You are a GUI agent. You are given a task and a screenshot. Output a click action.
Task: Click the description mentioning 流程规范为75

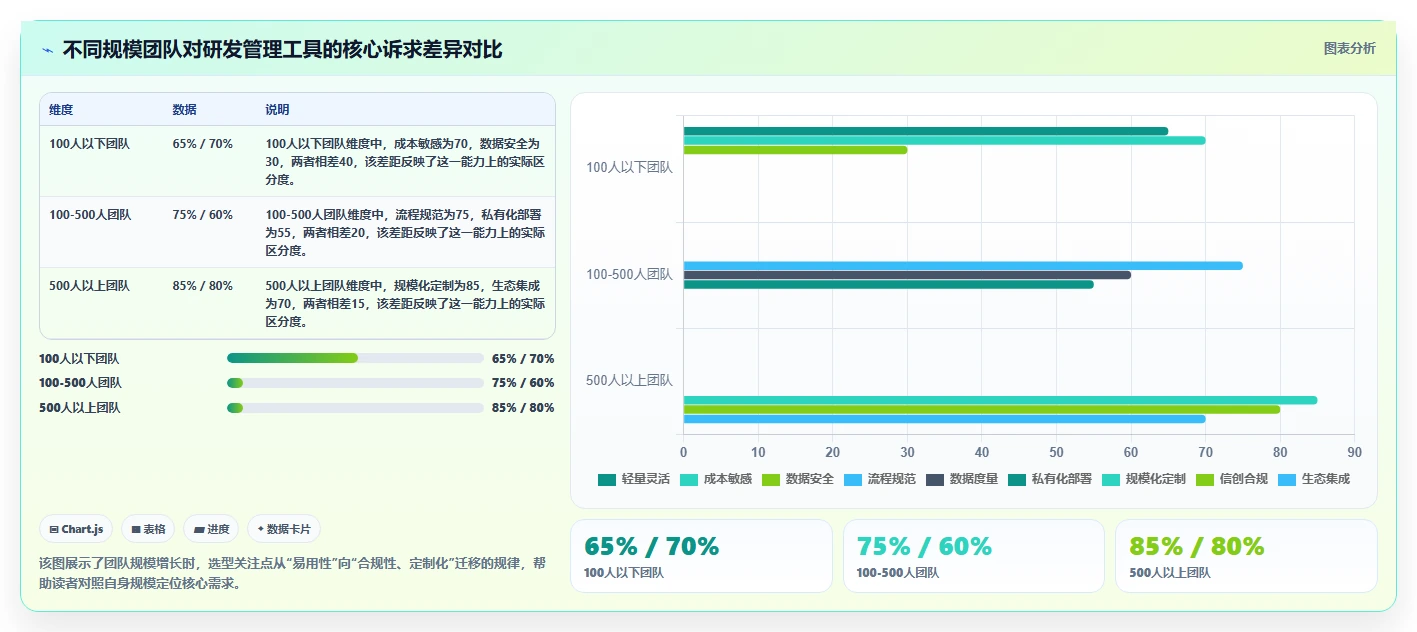pyautogui.click(x=405, y=233)
